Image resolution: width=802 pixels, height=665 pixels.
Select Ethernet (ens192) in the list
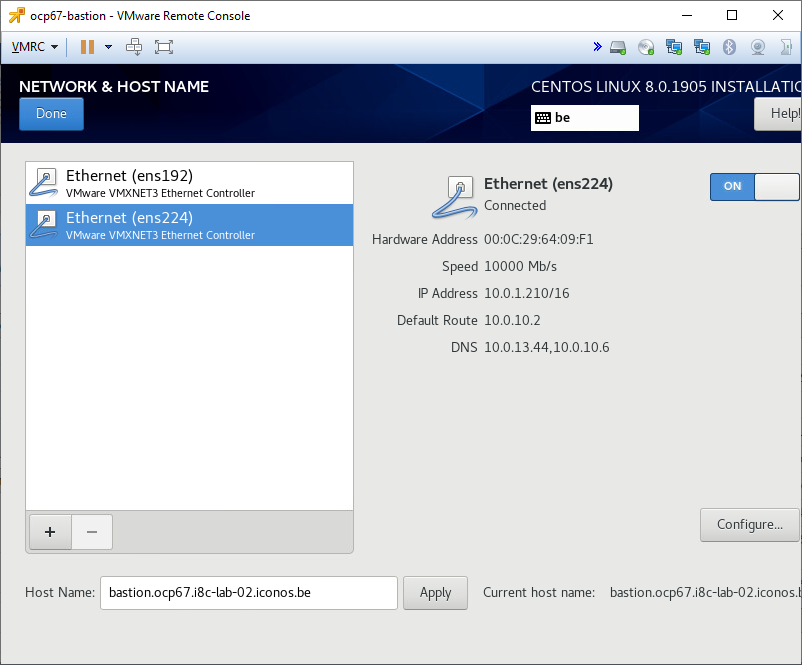pos(189,183)
